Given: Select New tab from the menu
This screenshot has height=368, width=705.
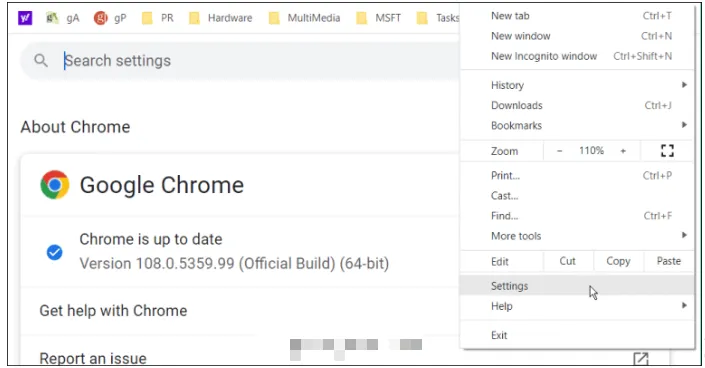Looking at the screenshot, I should (577, 16).
